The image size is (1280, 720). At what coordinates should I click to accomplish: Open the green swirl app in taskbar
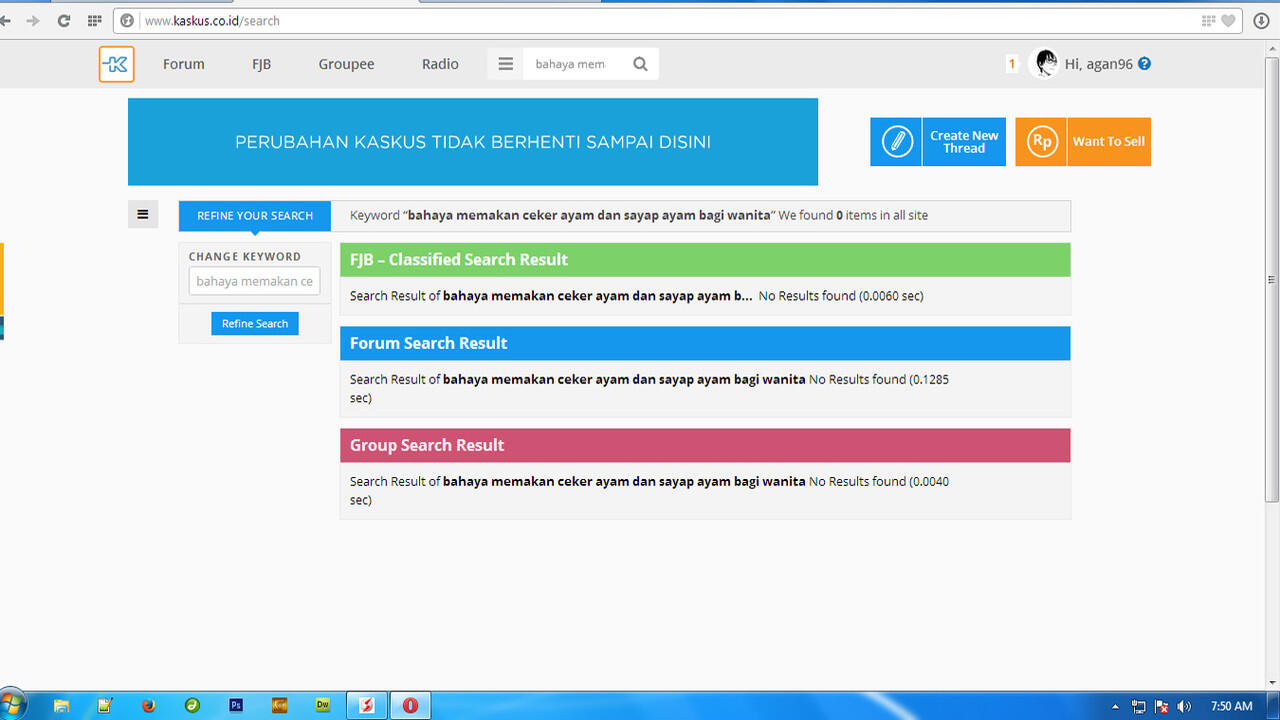193,705
